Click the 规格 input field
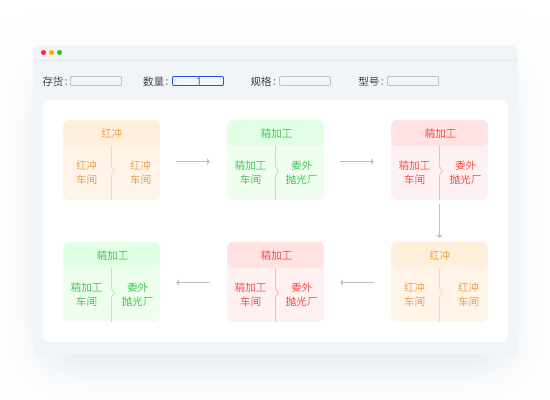The image size is (550, 400). (305, 81)
